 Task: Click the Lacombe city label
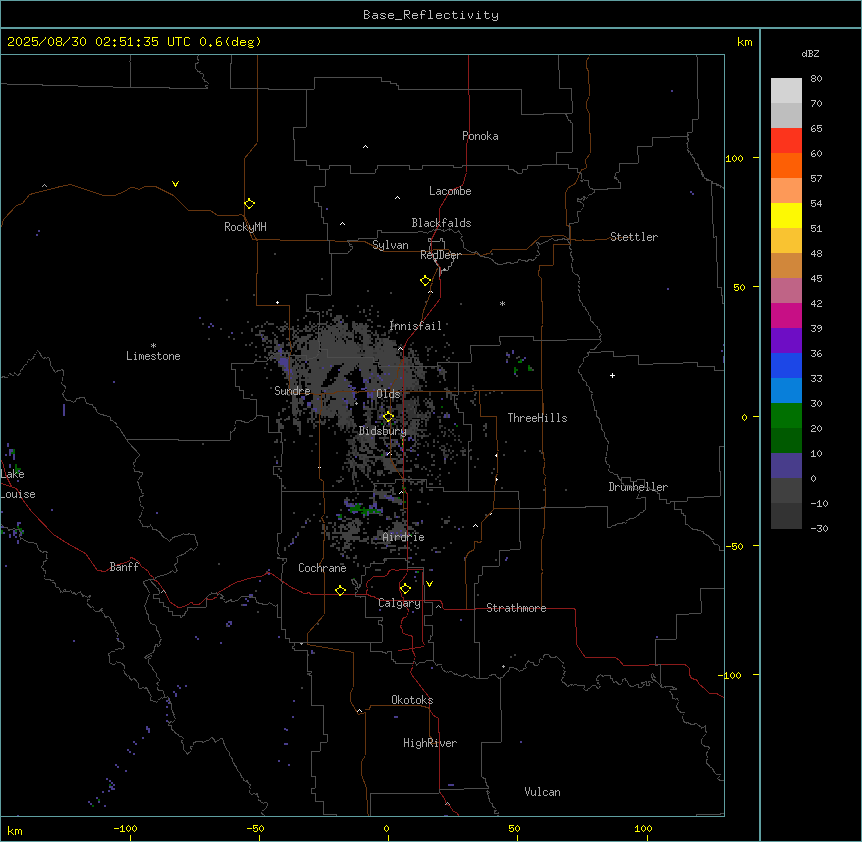point(450,191)
